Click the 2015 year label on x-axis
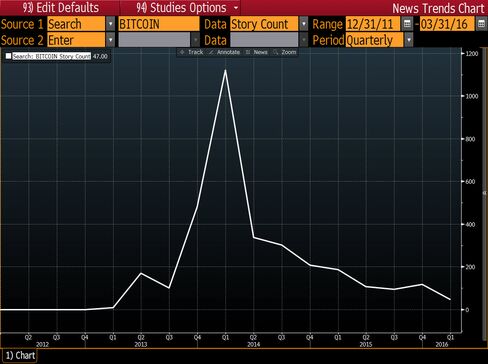This screenshot has height=364, width=488. tap(366, 345)
